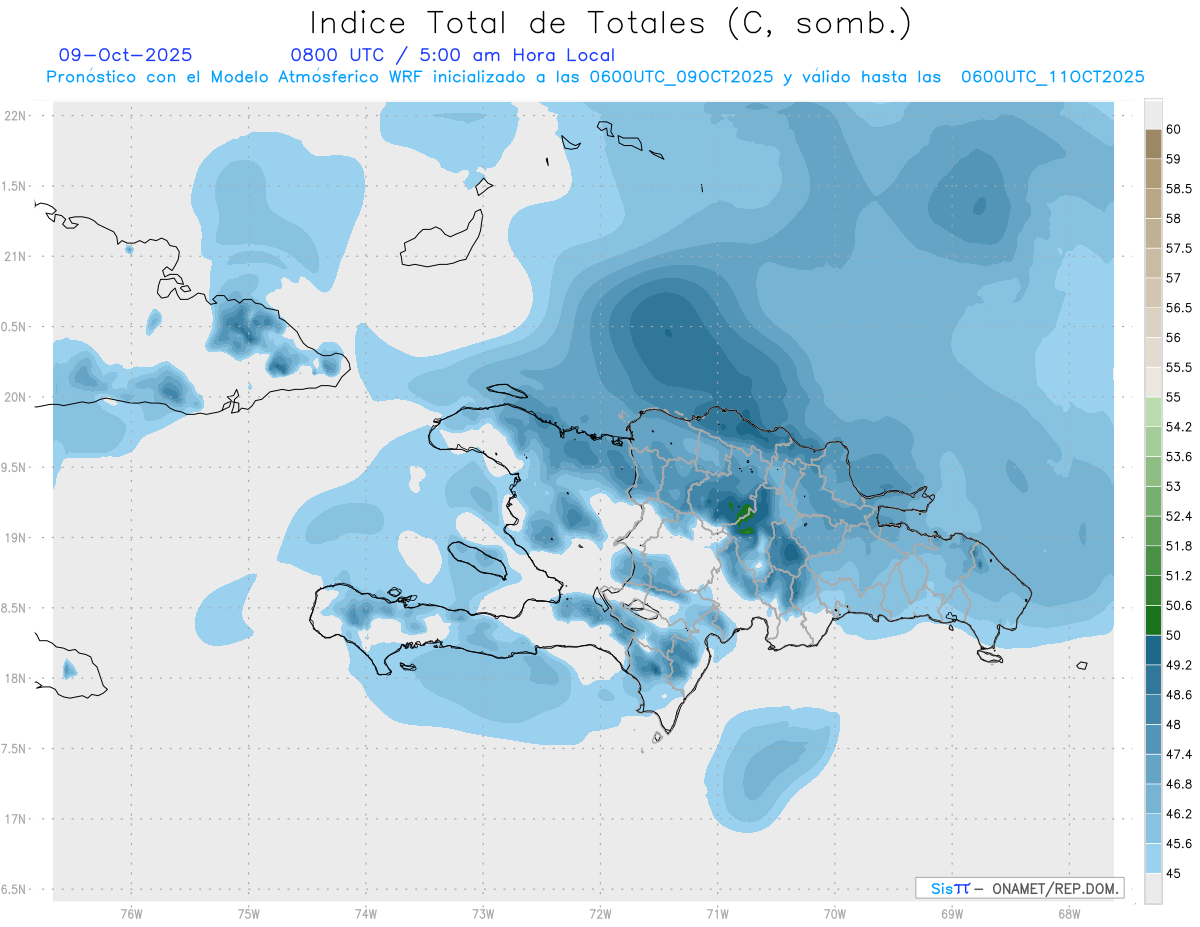Click the '20N' latitude label
1200x927 pixels.
tap(15, 397)
